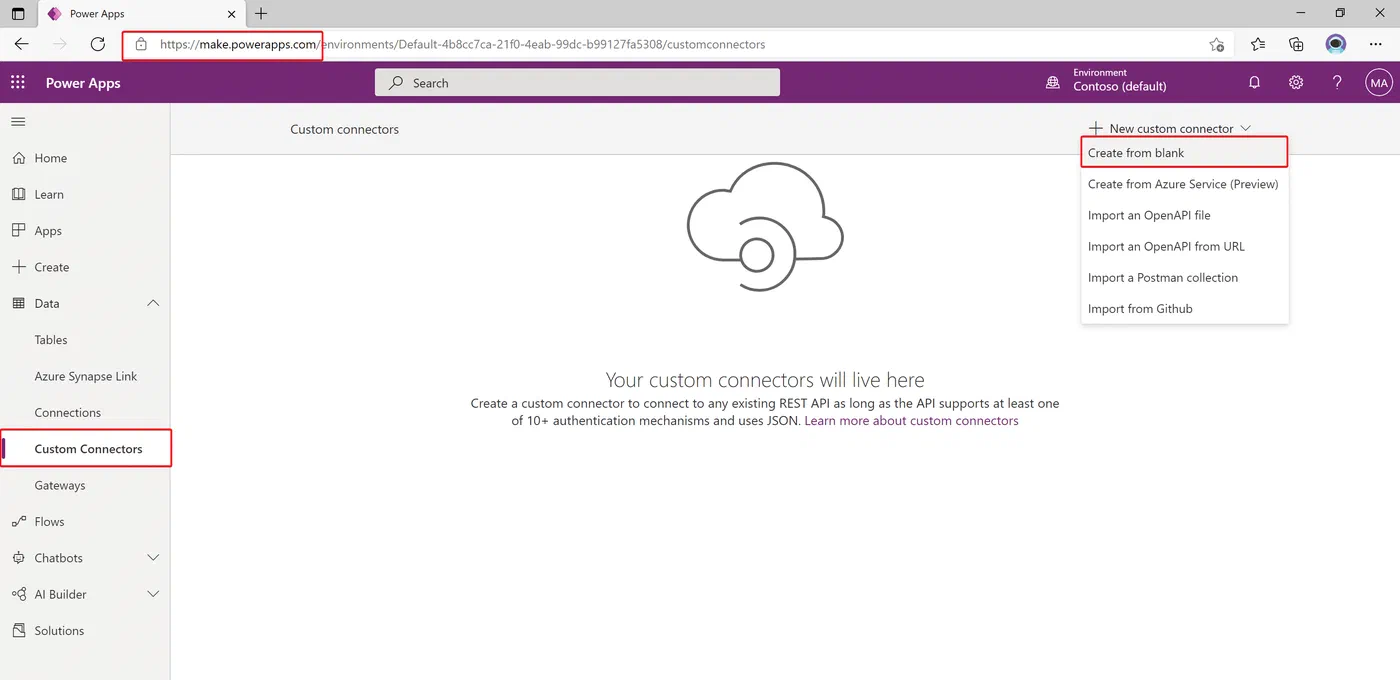Click the Learn book icon
Viewport: 1400px width, 680px height.
pos(18,194)
